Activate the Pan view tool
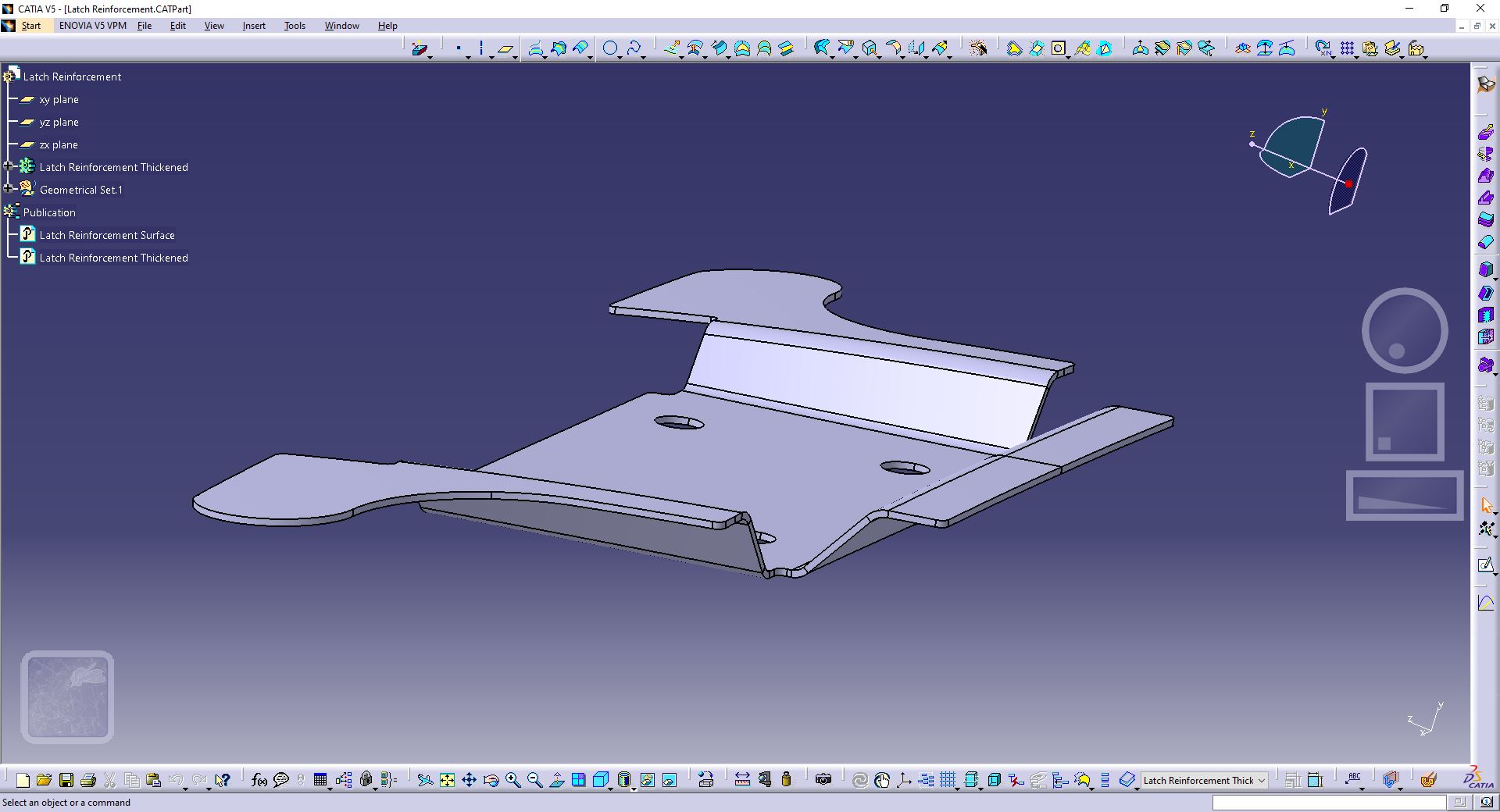The height and width of the screenshot is (812, 1500). [x=469, y=780]
